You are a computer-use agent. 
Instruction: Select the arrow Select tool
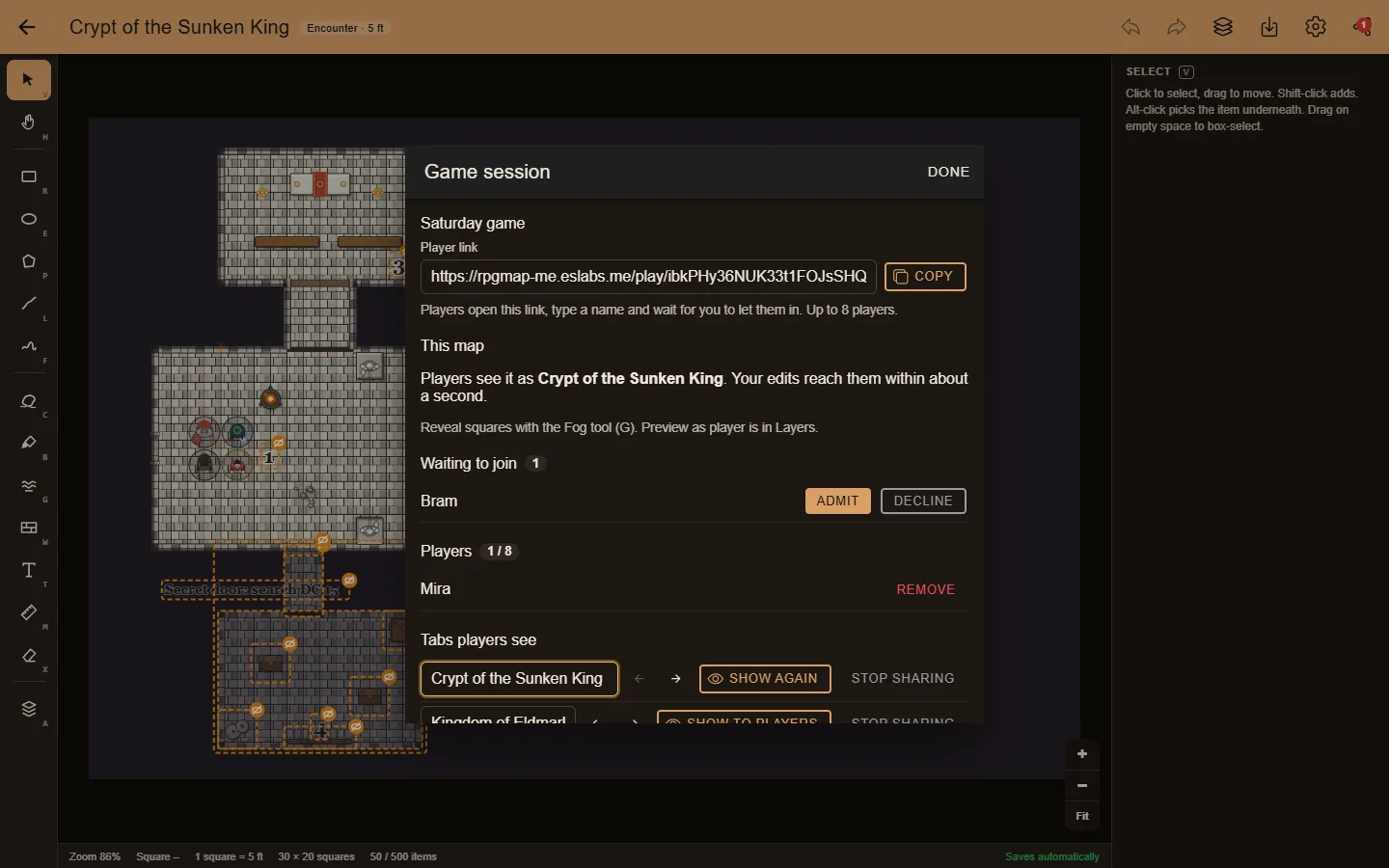(x=29, y=80)
